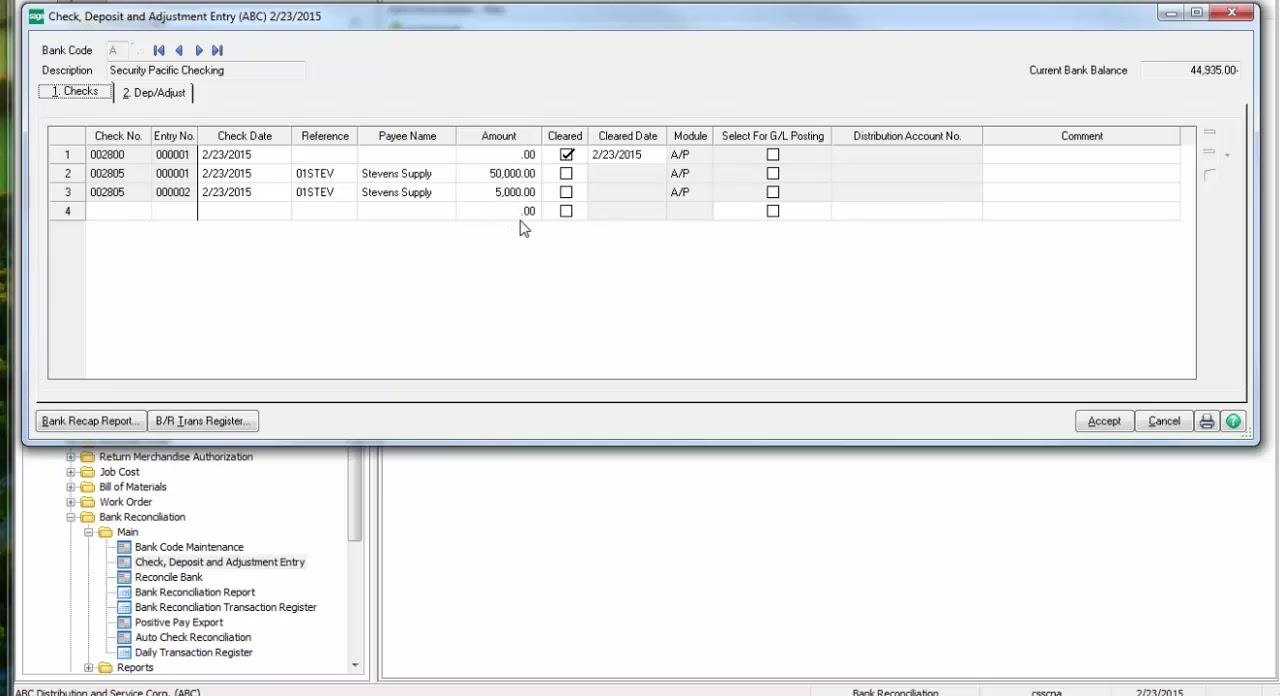
Task: Click the Bank Recap Report button
Action: [x=91, y=421]
